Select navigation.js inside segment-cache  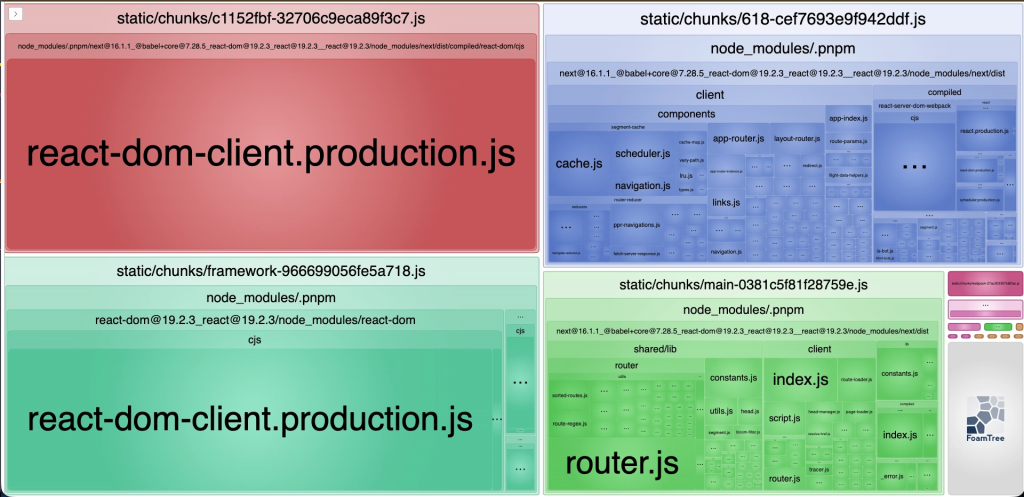click(643, 185)
